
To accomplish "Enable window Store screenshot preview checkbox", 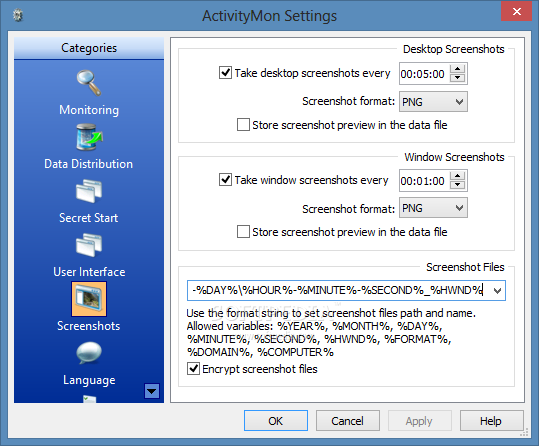I will coord(243,232).
